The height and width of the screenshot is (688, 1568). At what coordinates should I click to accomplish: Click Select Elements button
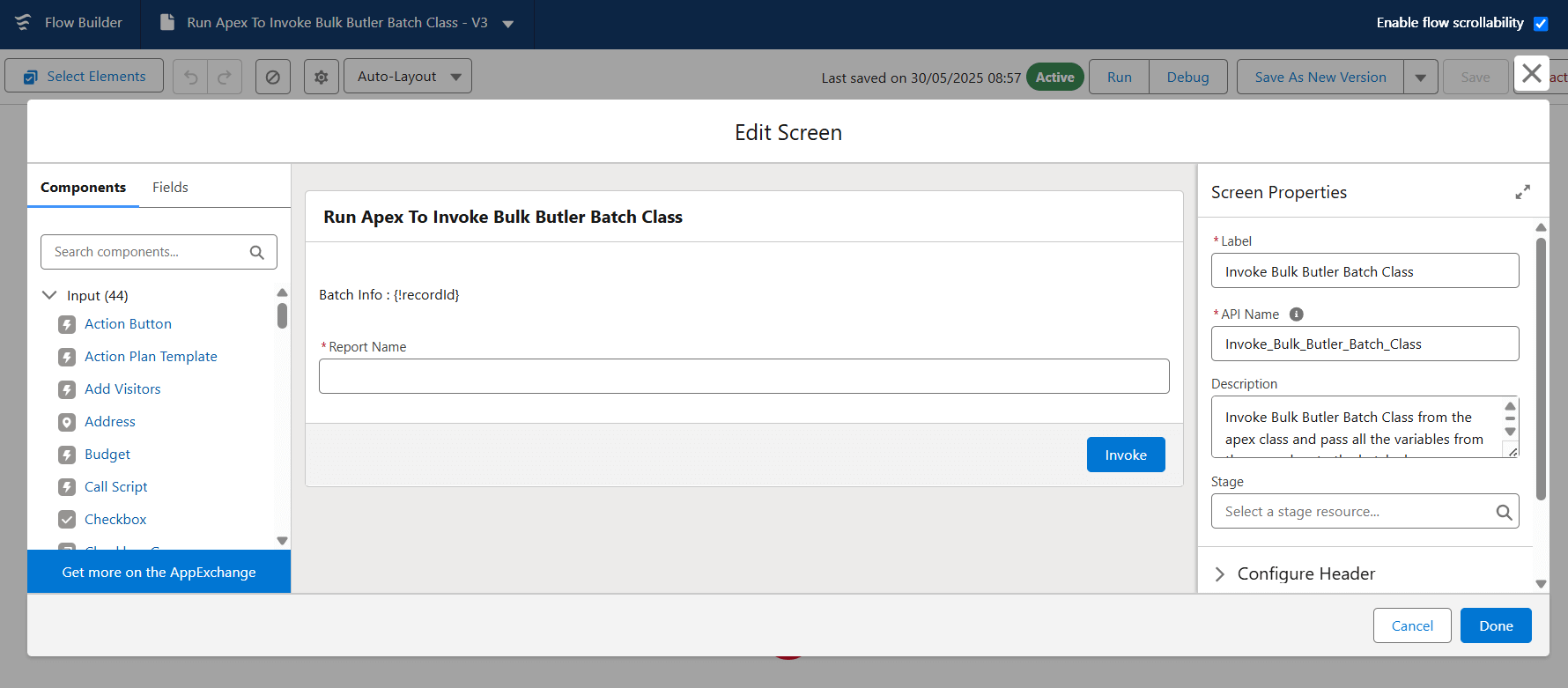tap(85, 77)
